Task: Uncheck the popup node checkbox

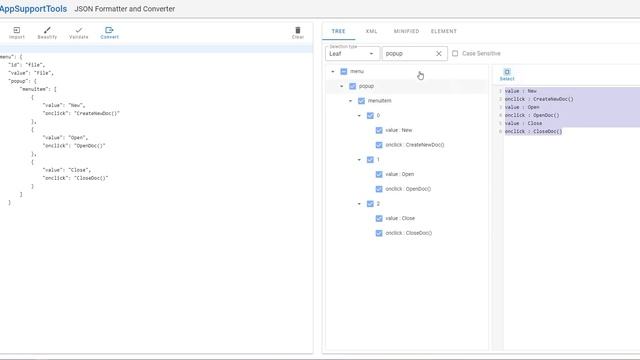Action: (x=353, y=86)
